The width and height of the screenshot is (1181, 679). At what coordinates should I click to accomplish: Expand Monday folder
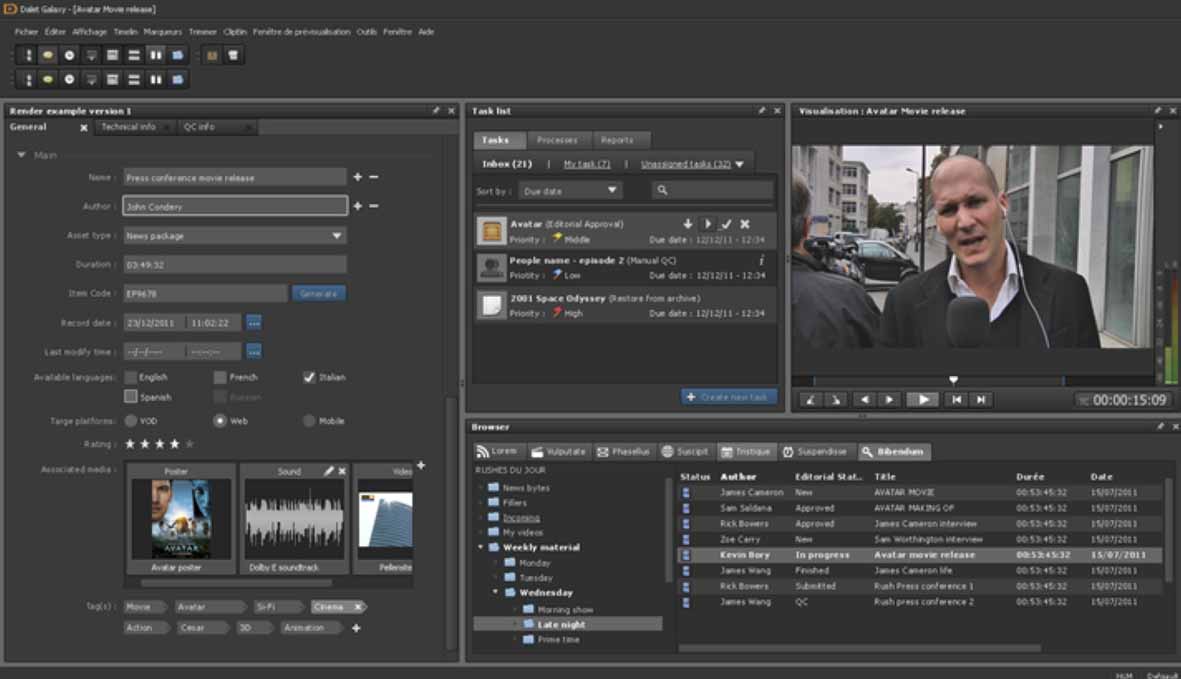[x=496, y=562]
